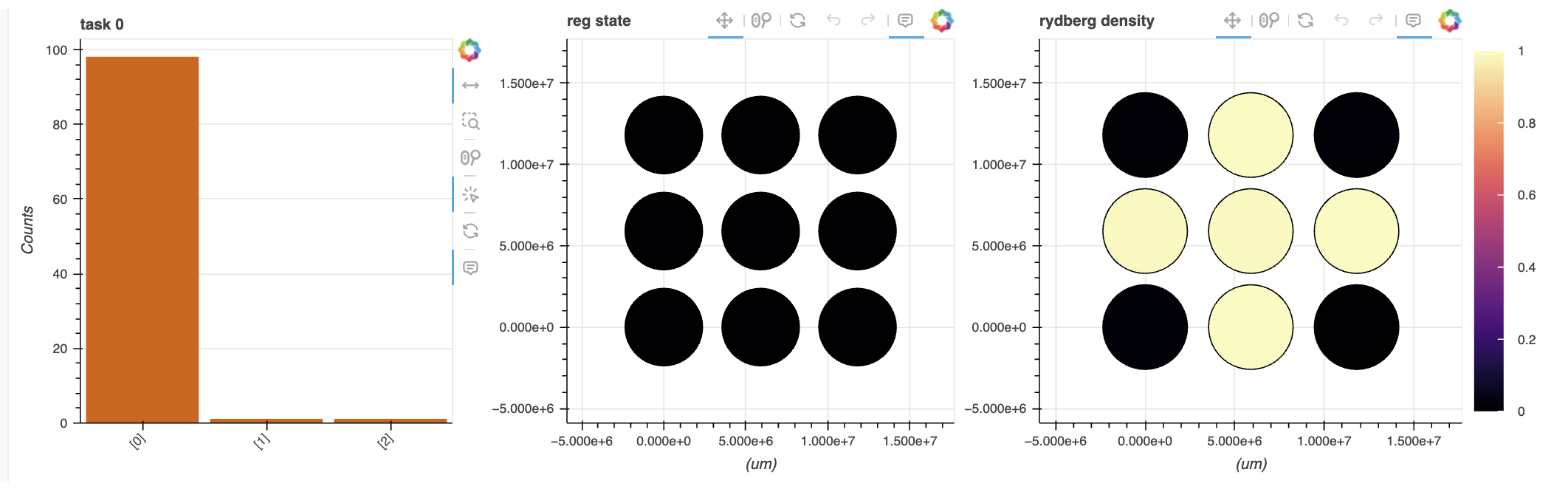Open Bokeh logo link in reg state toolbar
Image resolution: width=1568 pixels, height=489 pixels.
point(942,21)
